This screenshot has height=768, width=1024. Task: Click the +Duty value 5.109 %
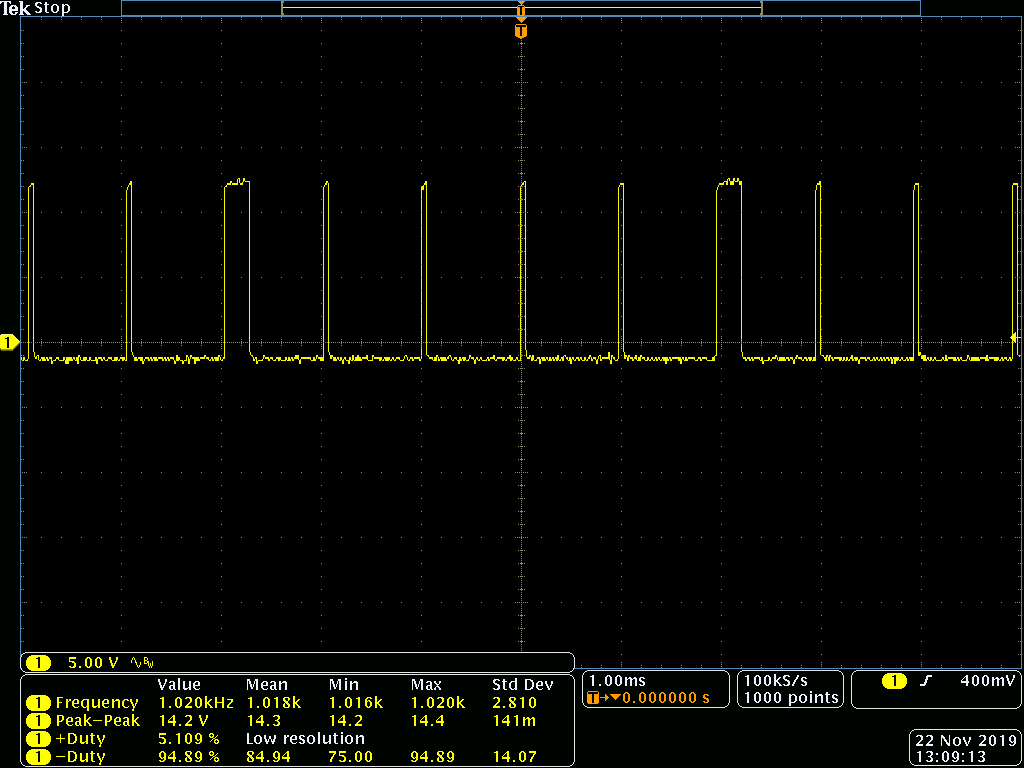point(189,739)
